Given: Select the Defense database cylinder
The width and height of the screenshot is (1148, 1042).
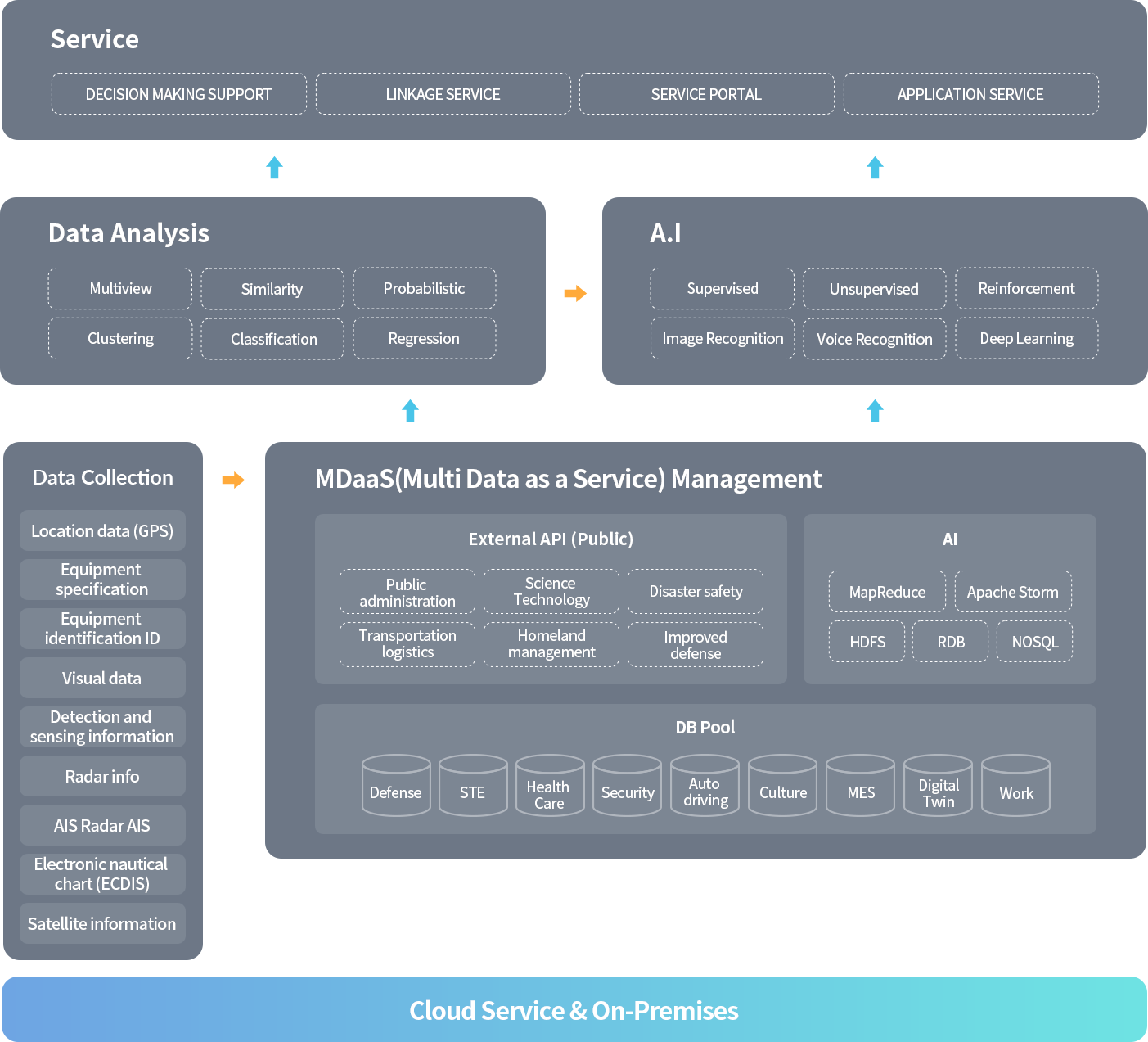Looking at the screenshot, I should coord(396,785).
